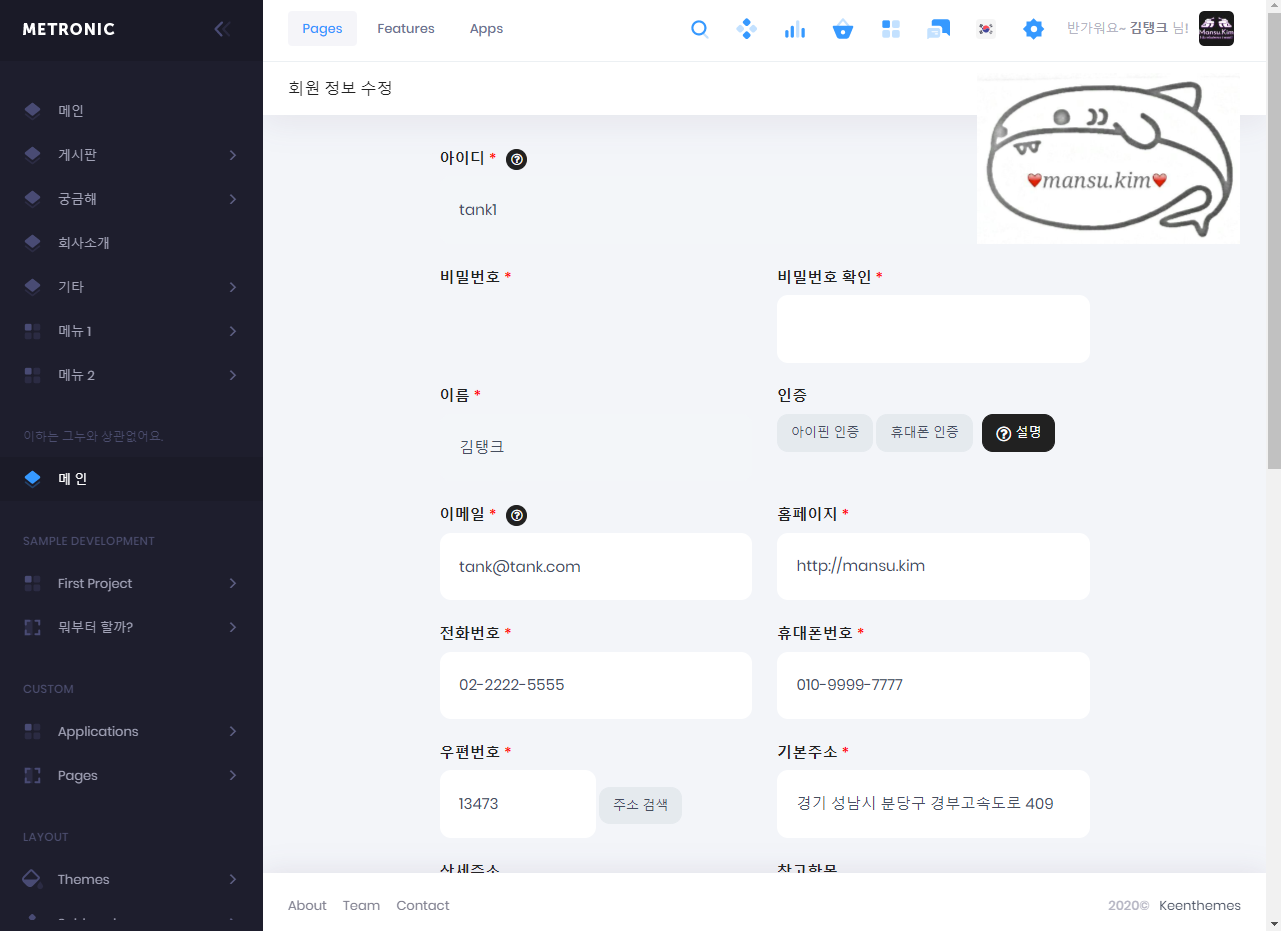The height and width of the screenshot is (931, 1281).
Task: Expand the First Project submenu arrow
Action: coord(232,583)
